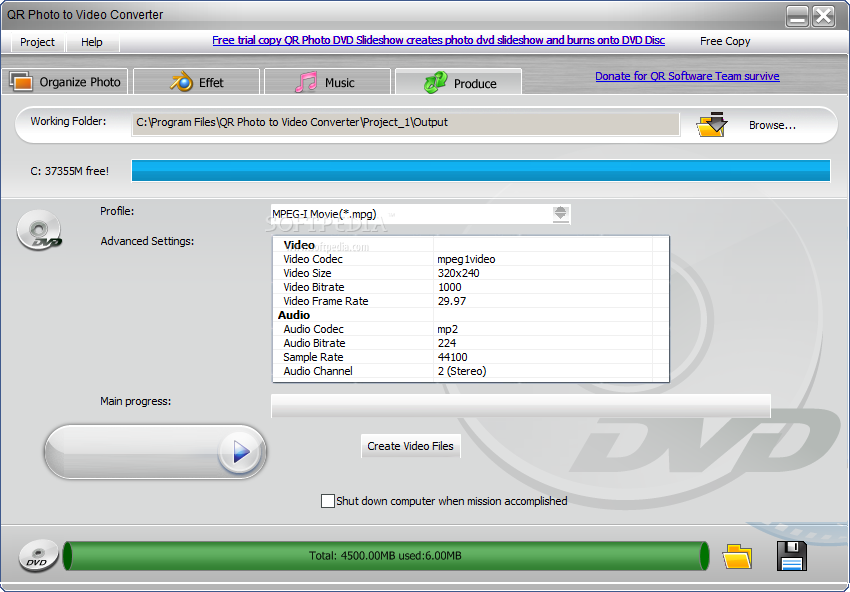
Task: Click the Create Video Files button
Action: tap(410, 446)
